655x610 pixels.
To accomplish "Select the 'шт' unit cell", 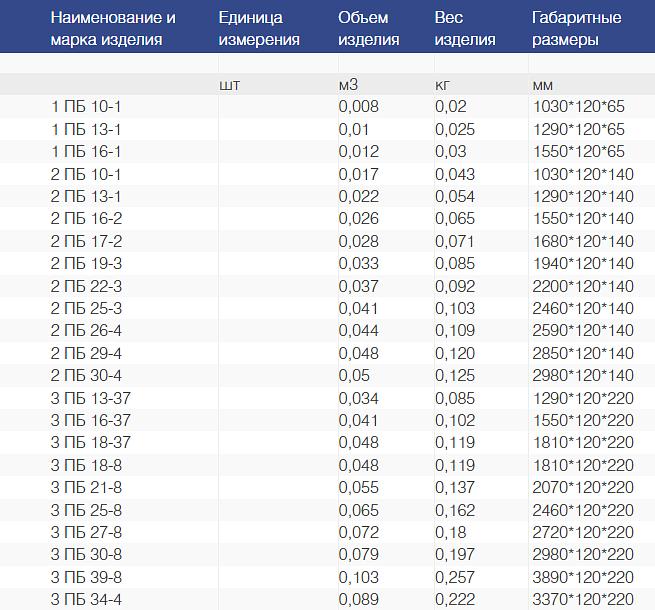I will point(229,85).
